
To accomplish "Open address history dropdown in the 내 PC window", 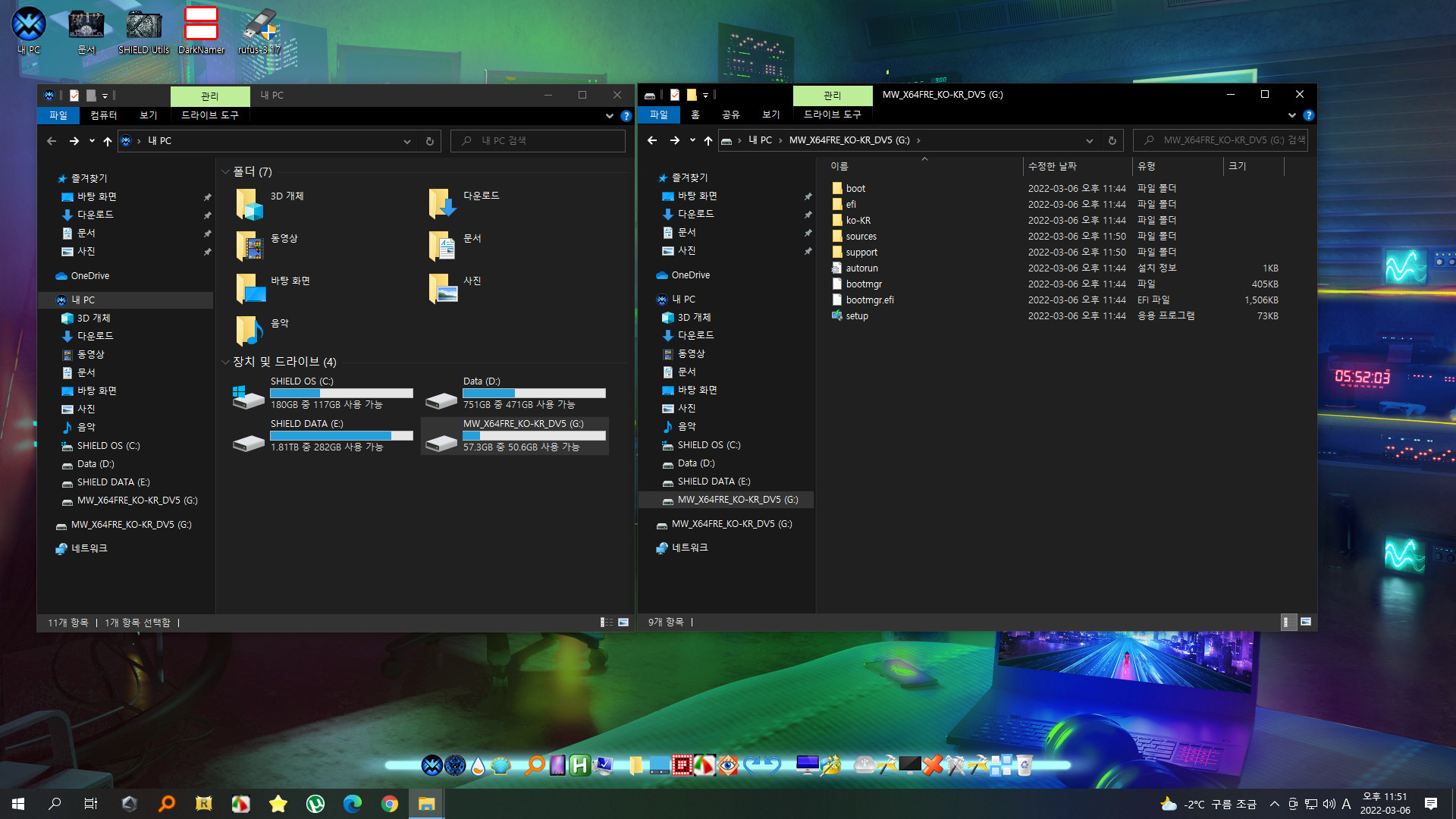I will pyautogui.click(x=407, y=141).
